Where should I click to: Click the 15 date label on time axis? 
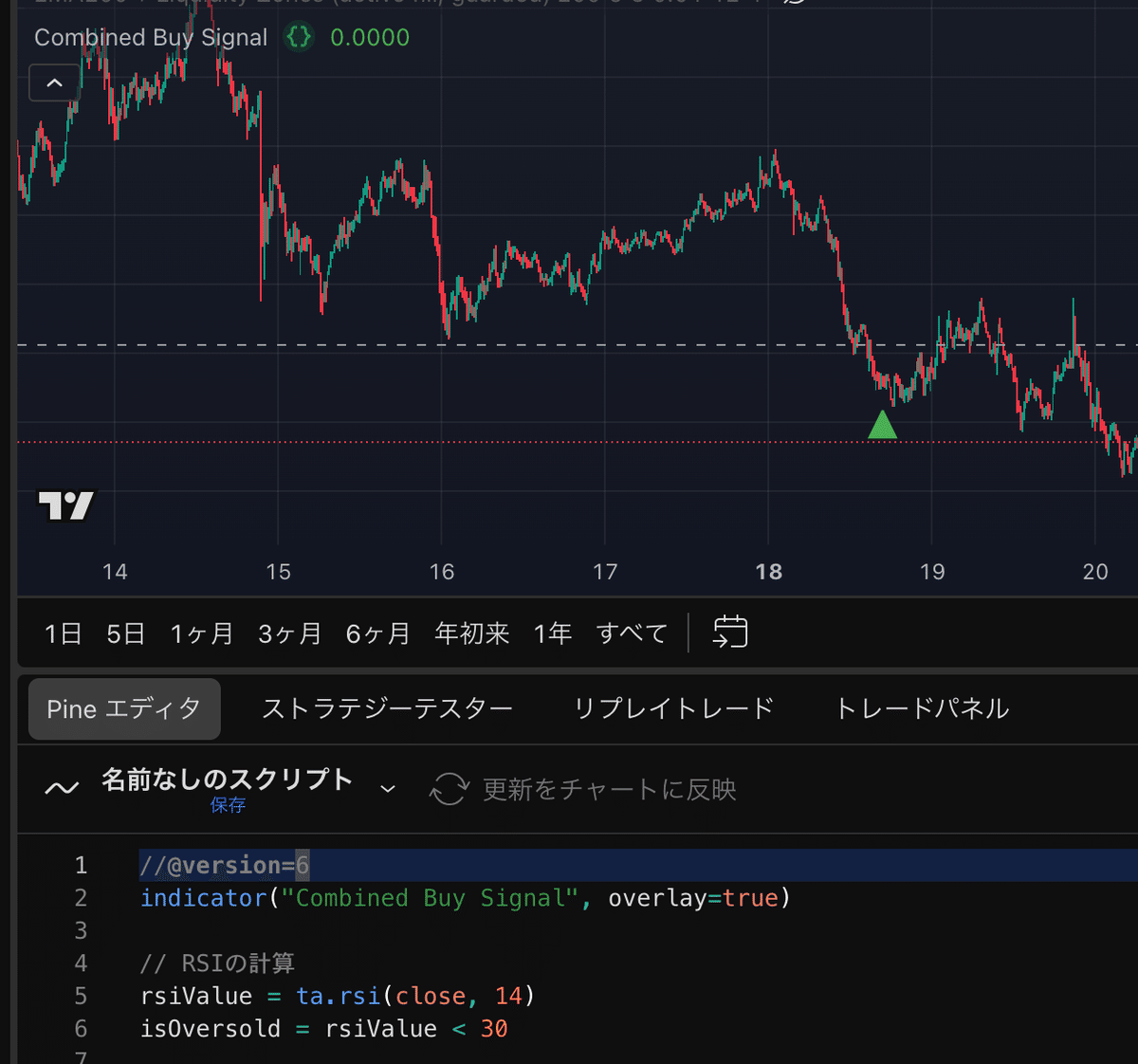[x=278, y=572]
